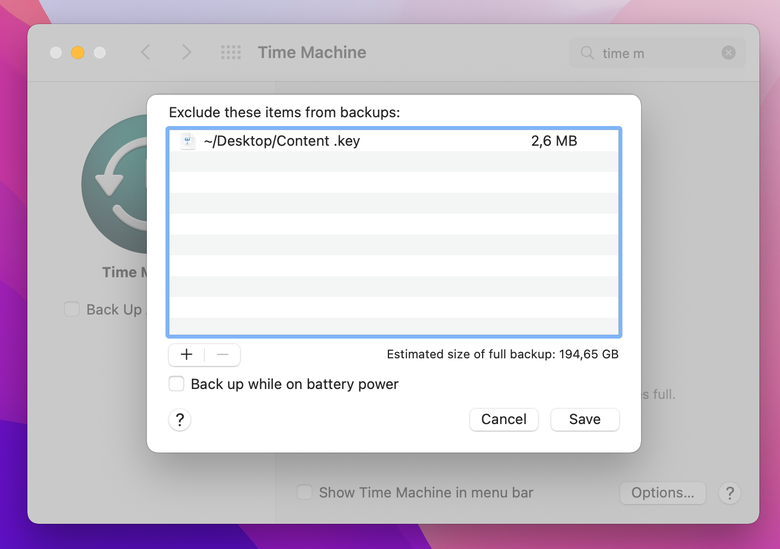The image size is (780, 549).
Task: Click the Estimated size of full backup text
Action: tap(502, 354)
